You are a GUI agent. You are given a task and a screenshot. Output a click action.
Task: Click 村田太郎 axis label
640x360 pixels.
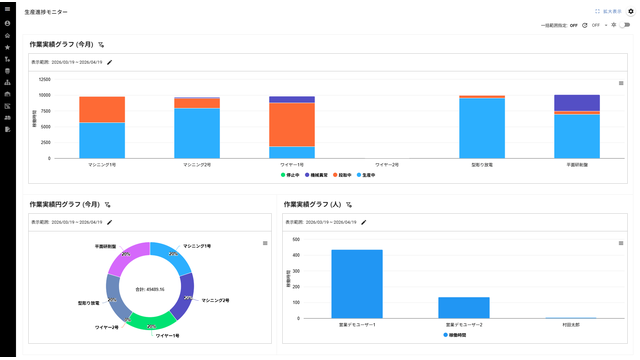click(571, 325)
